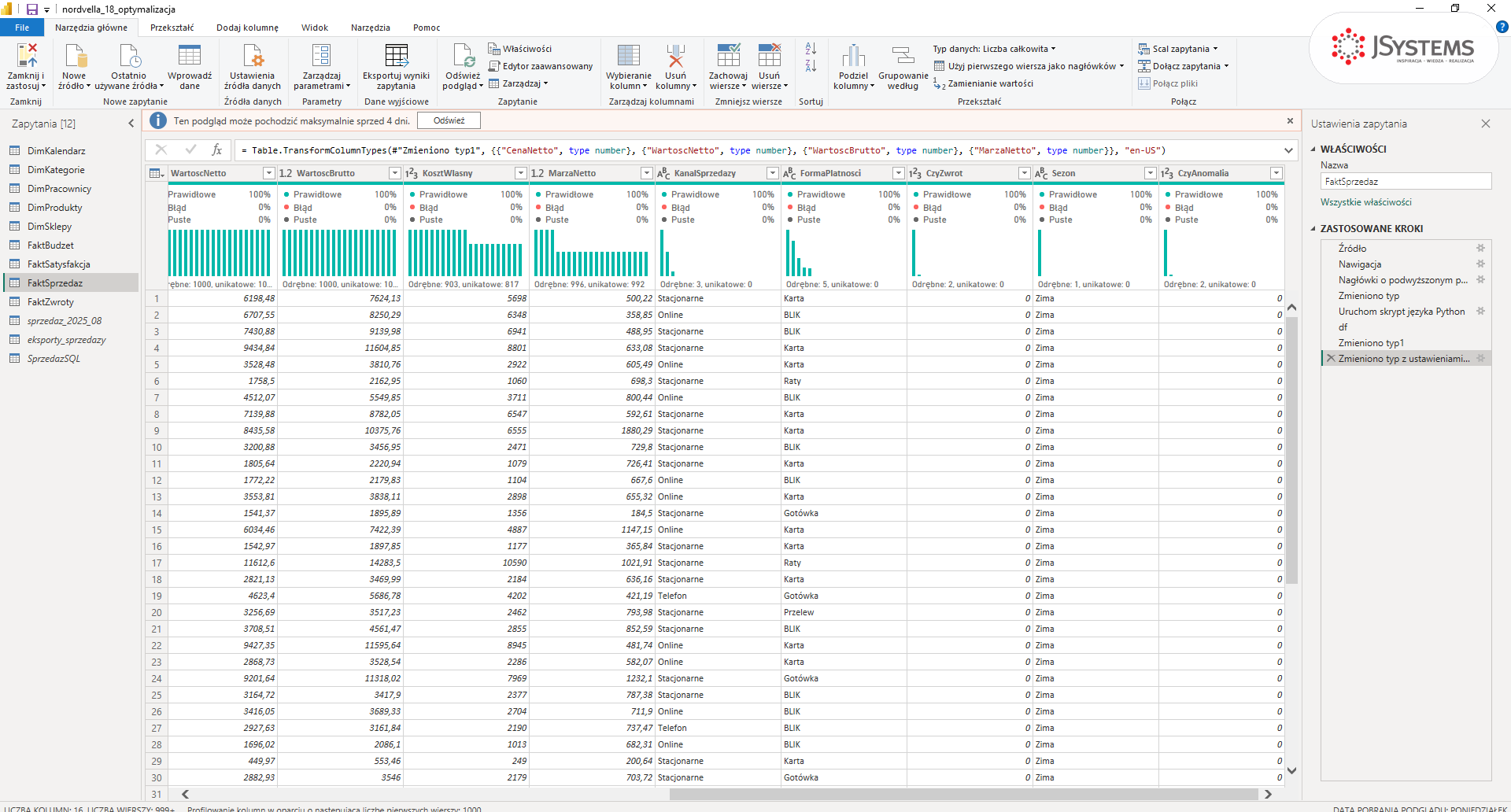Open Edytor zaawansowany

(x=541, y=66)
